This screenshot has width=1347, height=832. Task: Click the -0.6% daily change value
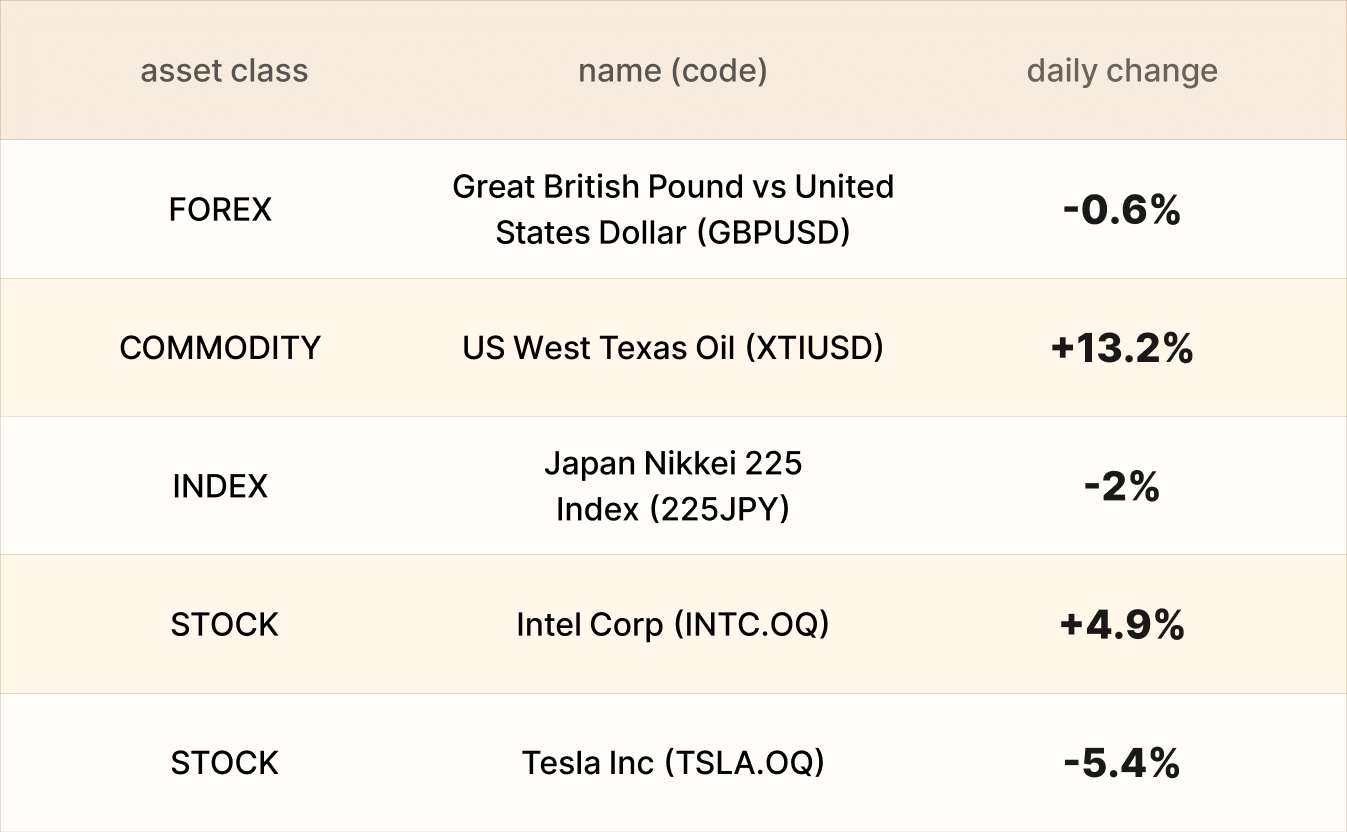[1122, 210]
